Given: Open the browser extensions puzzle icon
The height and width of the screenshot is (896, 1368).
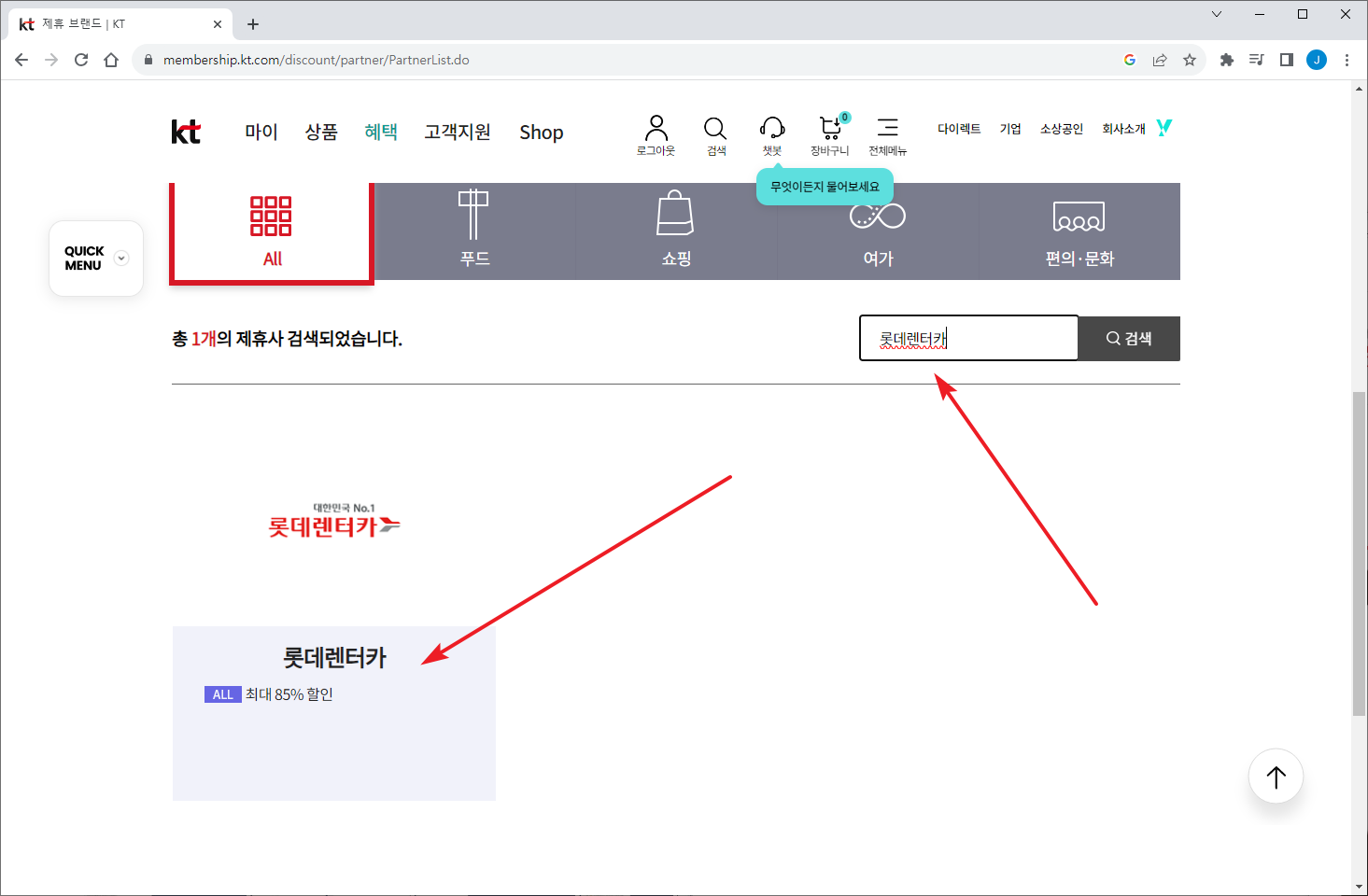Looking at the screenshot, I should pyautogui.click(x=1227, y=60).
